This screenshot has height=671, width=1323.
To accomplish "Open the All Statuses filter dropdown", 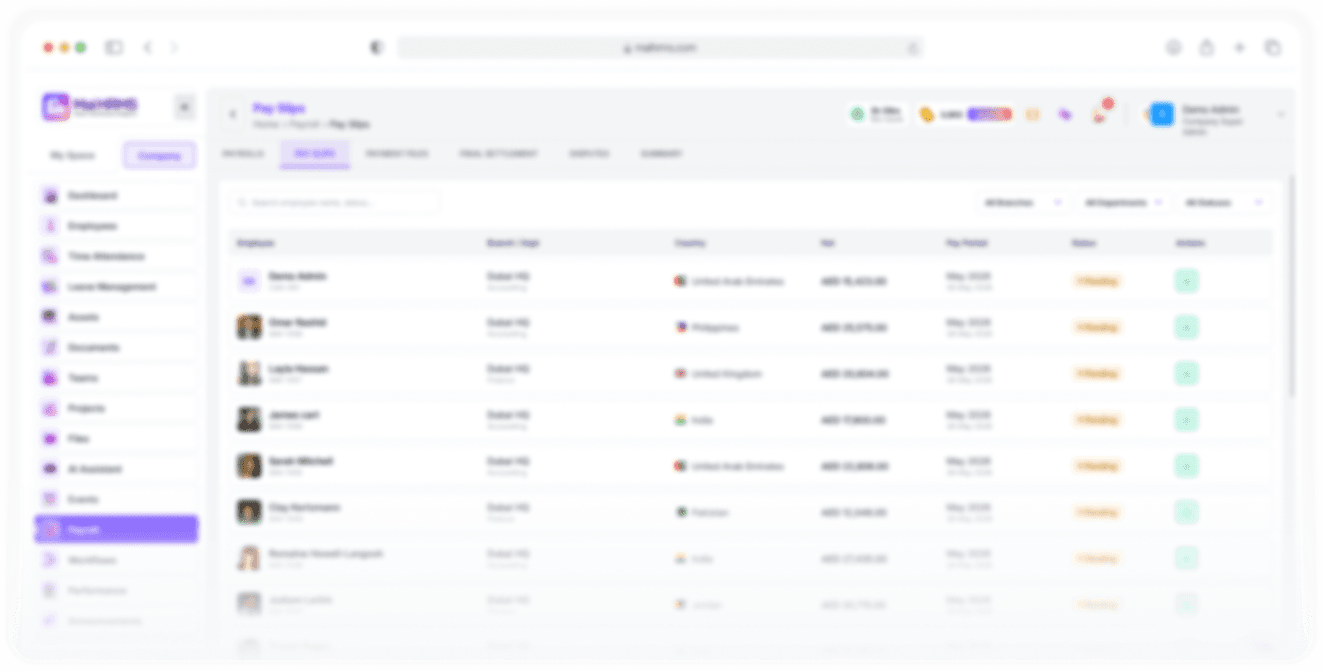I will click(x=1224, y=203).
